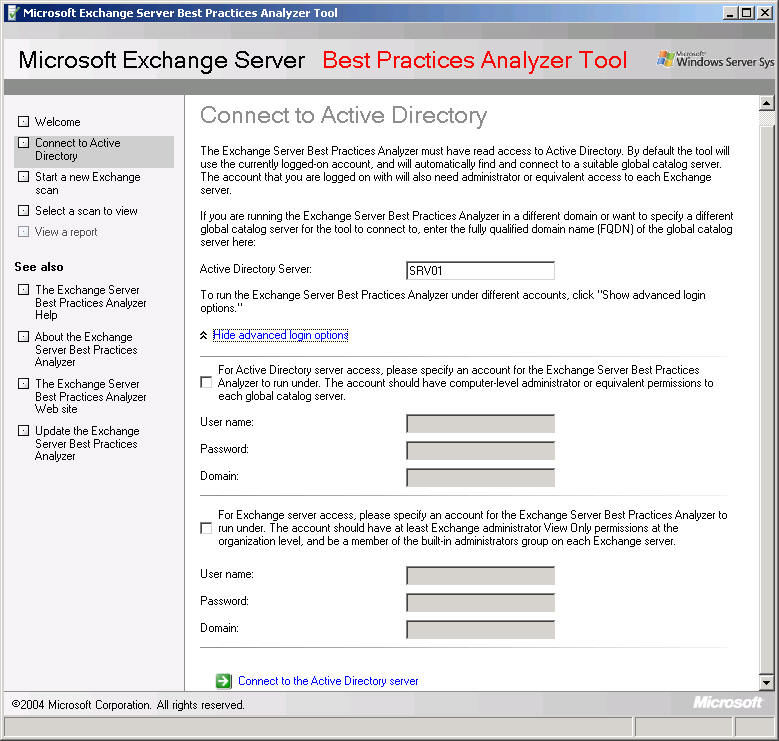Open About the Exchange Server Best Practices Analyzer
The height and width of the screenshot is (741, 779).
click(x=86, y=350)
